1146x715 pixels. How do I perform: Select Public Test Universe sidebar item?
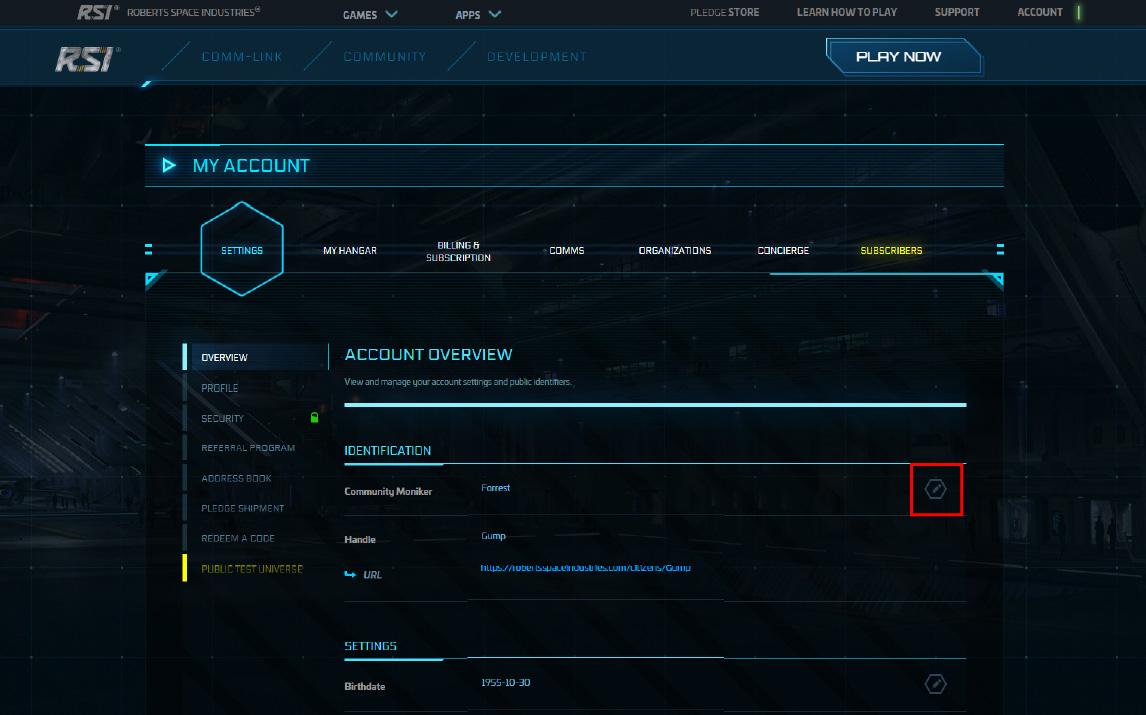(252, 569)
